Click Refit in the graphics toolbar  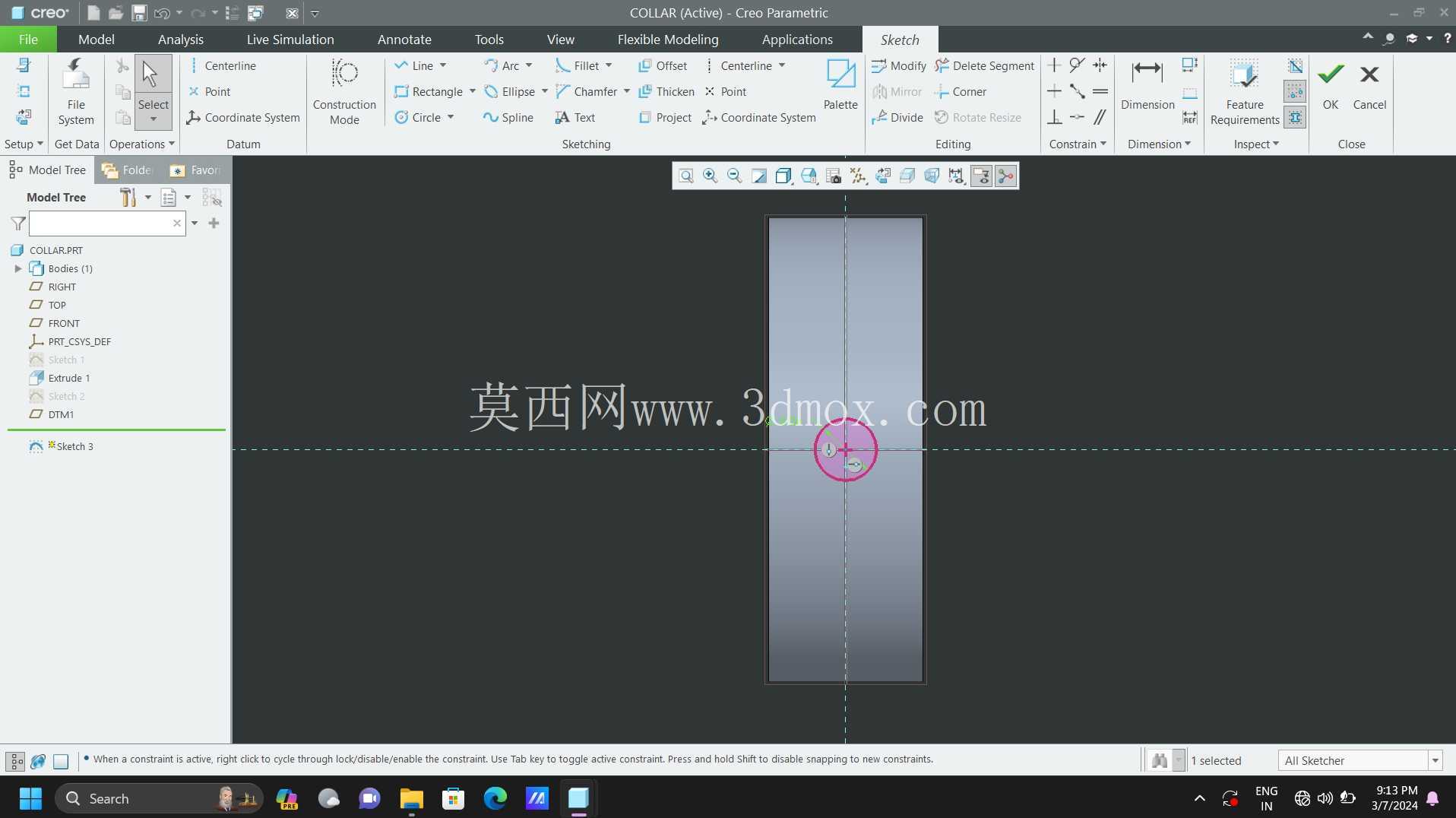coord(685,176)
